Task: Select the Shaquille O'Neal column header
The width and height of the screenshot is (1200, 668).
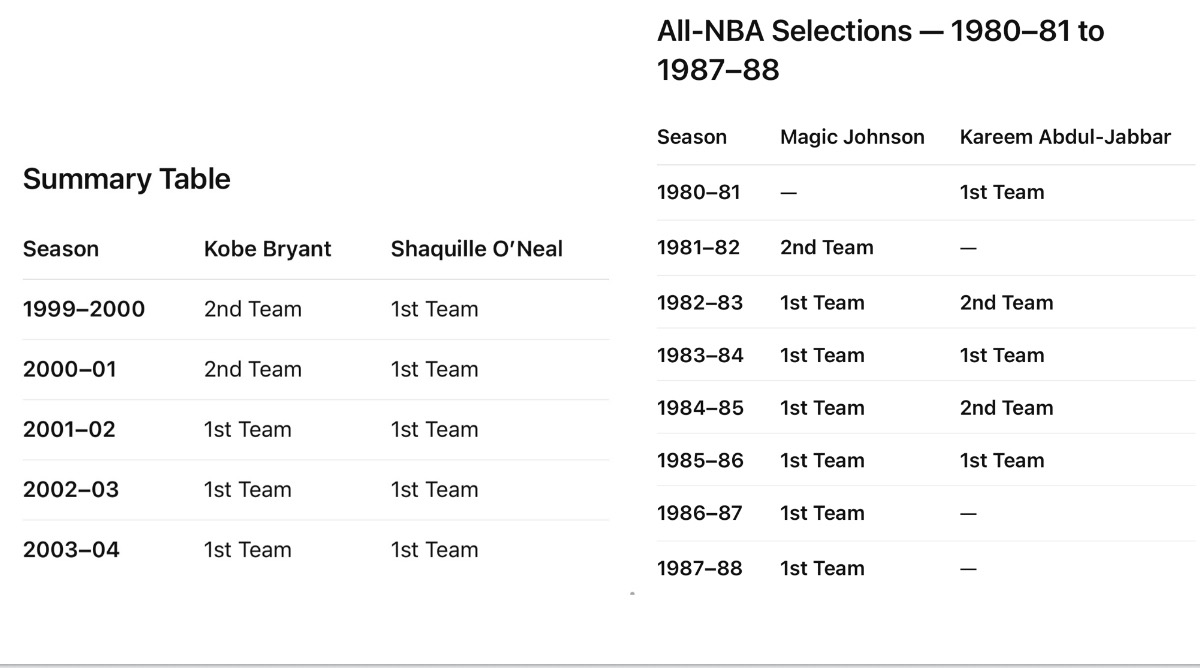Action: 476,249
